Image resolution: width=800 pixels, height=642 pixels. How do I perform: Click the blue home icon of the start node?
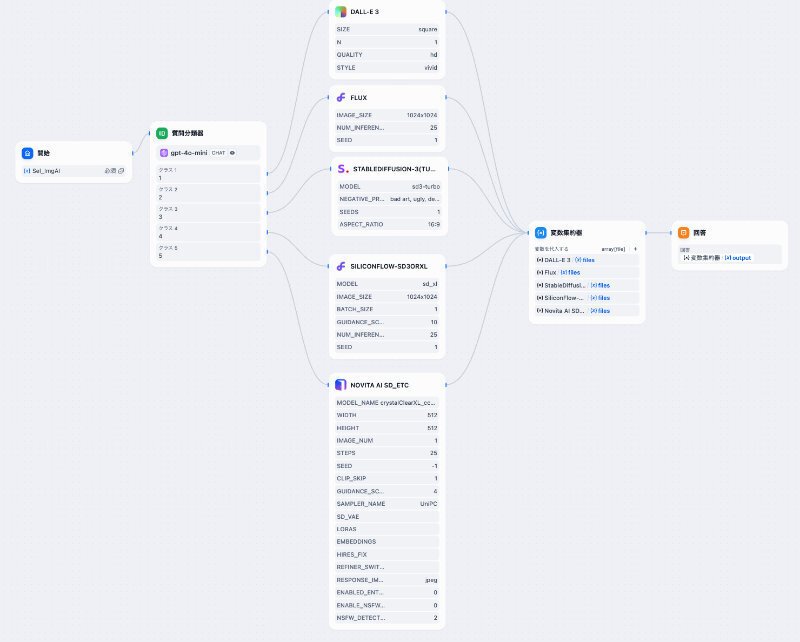(x=28, y=153)
